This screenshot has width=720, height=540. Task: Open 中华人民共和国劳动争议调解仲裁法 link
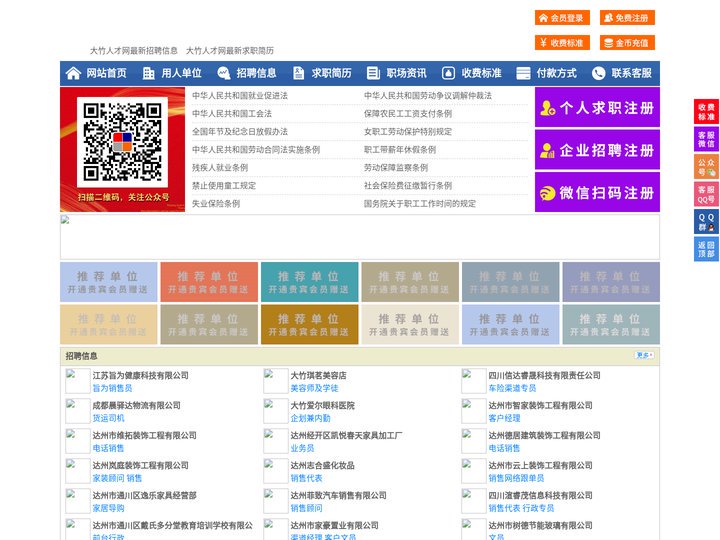tap(428, 96)
